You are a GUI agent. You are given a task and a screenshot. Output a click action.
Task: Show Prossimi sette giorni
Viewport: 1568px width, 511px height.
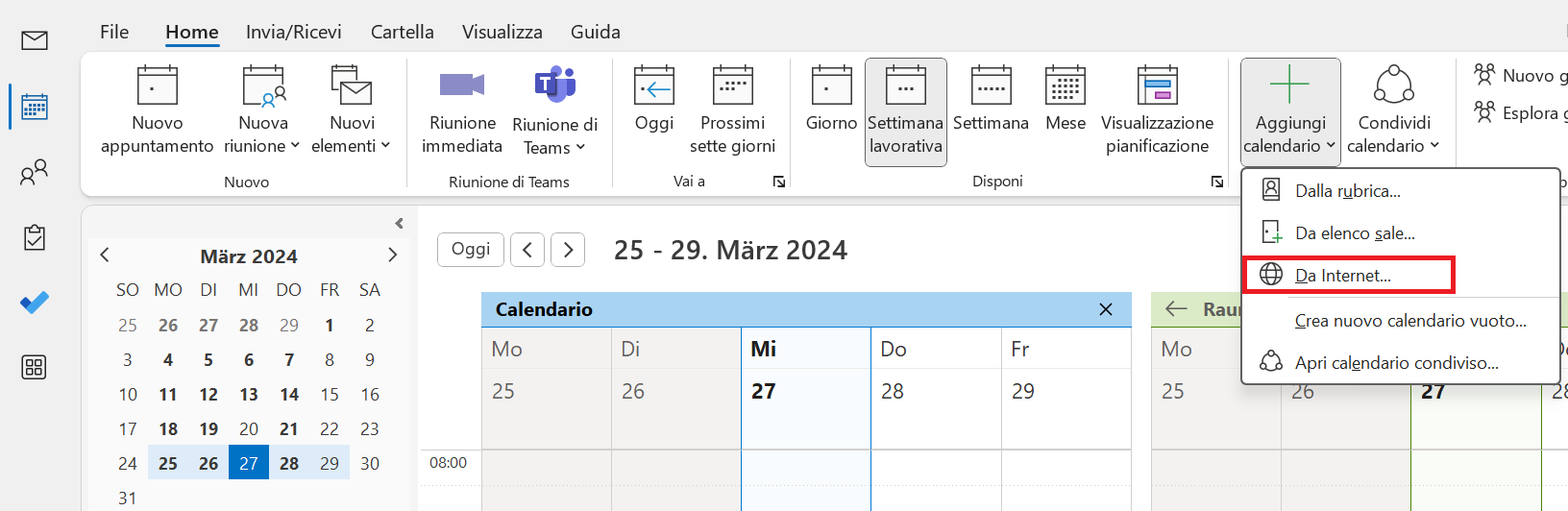point(732,110)
